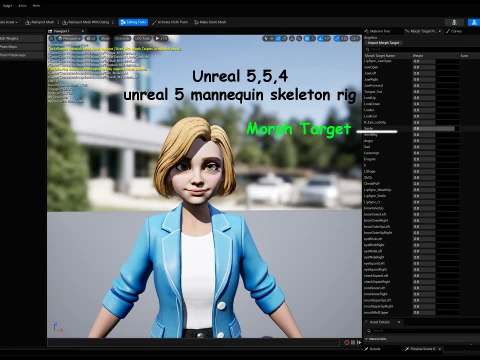Select the Tongue_Out morph target
This screenshot has height=360, width=480.
(x=373, y=91)
